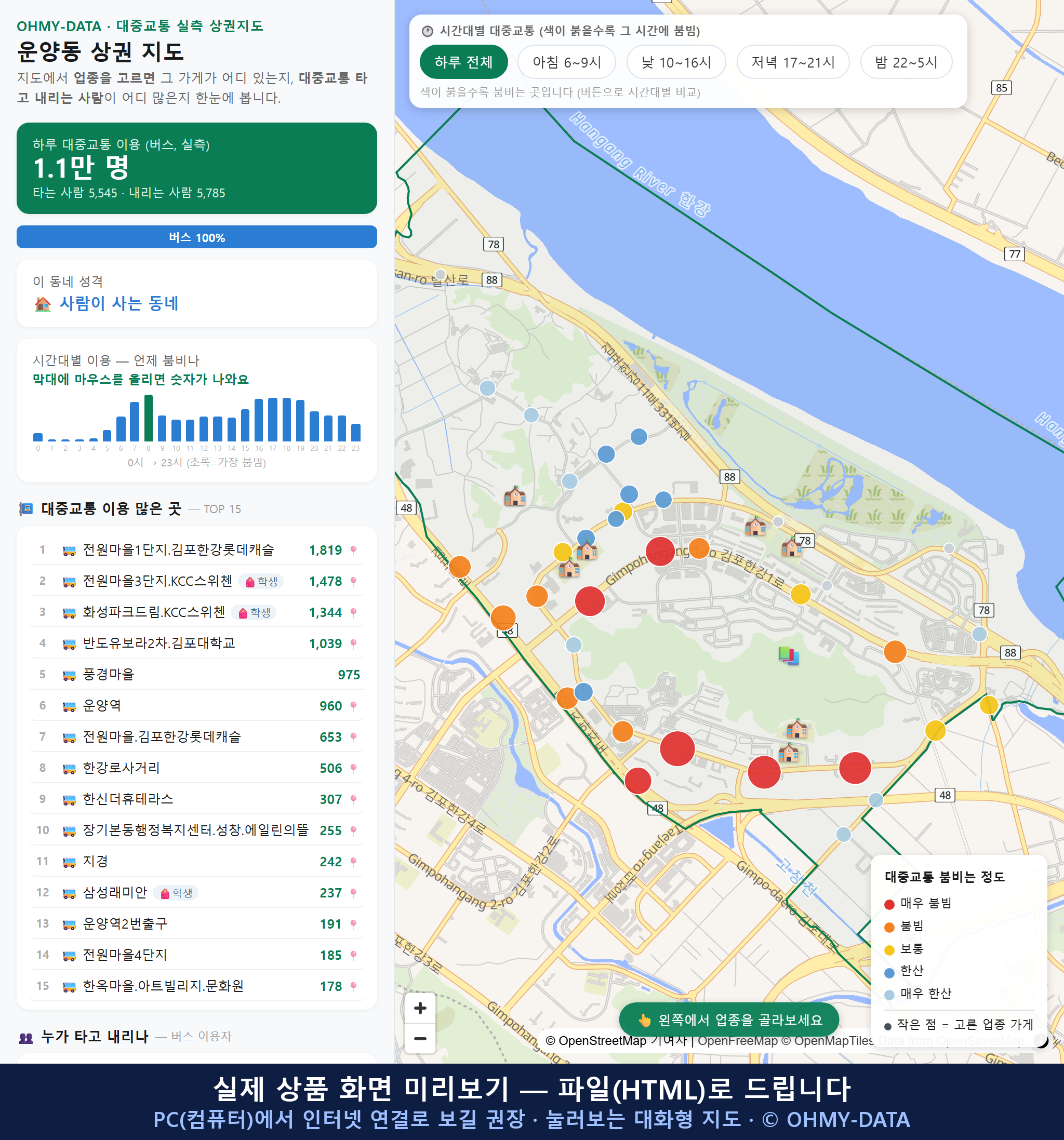Click the 사람이 사는 동네 neighborhood label

(x=119, y=303)
